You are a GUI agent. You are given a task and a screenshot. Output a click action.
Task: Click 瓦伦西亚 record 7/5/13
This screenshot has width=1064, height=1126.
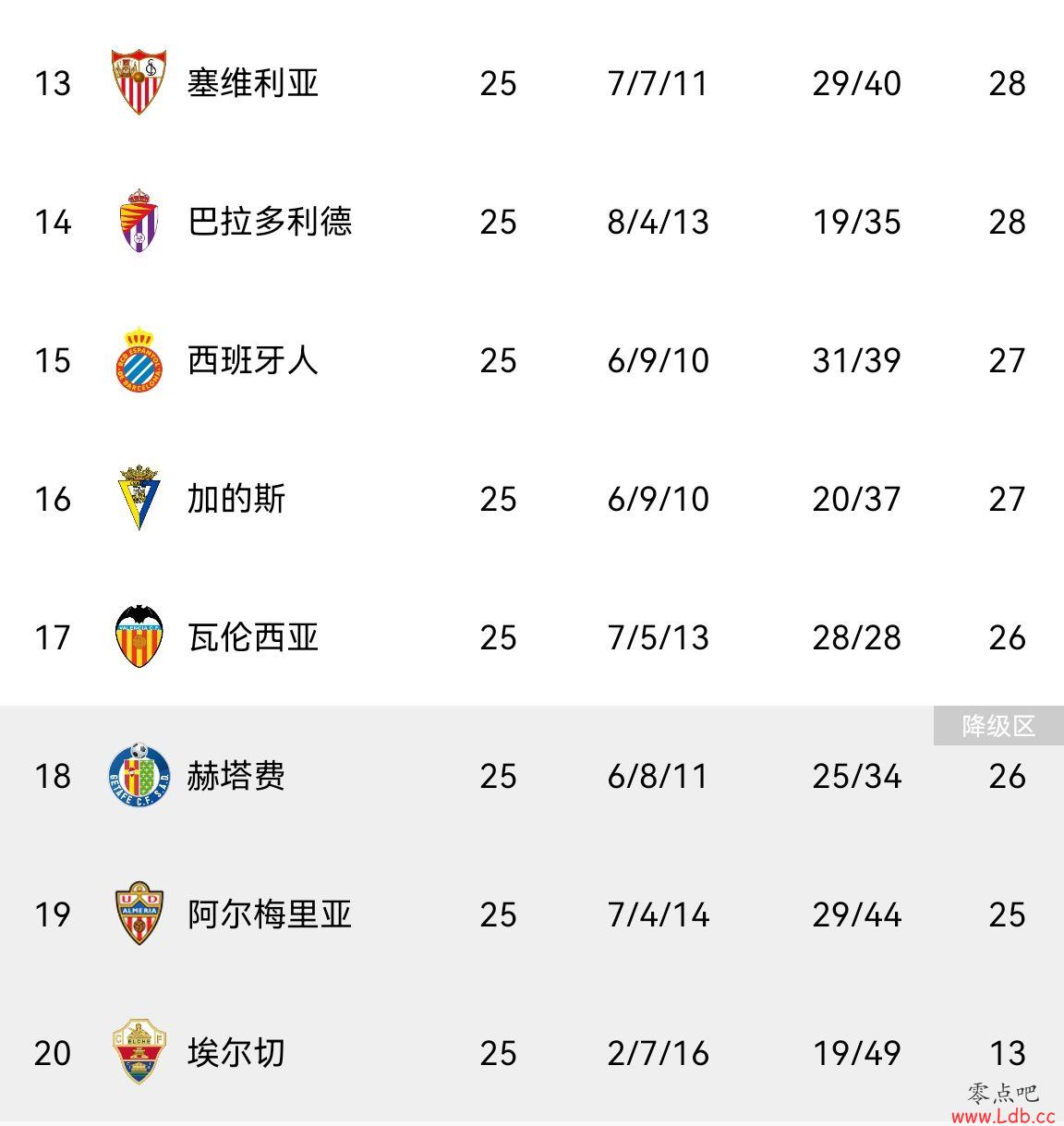[658, 637]
